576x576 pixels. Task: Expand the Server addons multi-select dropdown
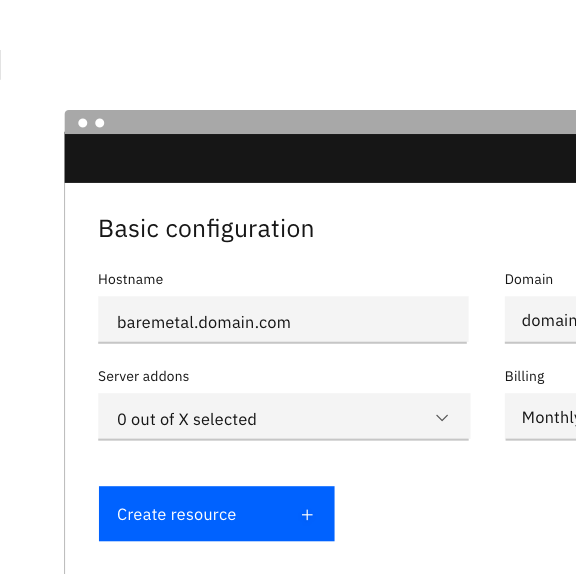(x=284, y=417)
